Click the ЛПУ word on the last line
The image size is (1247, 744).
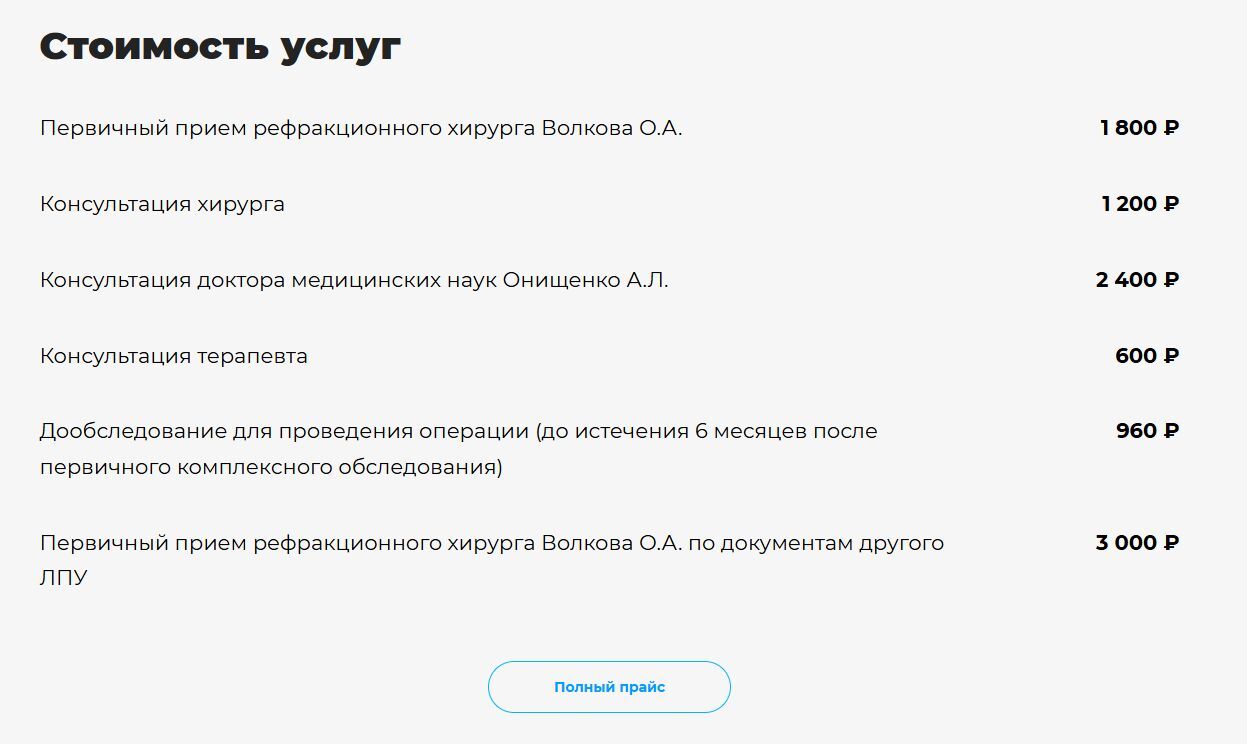click(x=64, y=579)
